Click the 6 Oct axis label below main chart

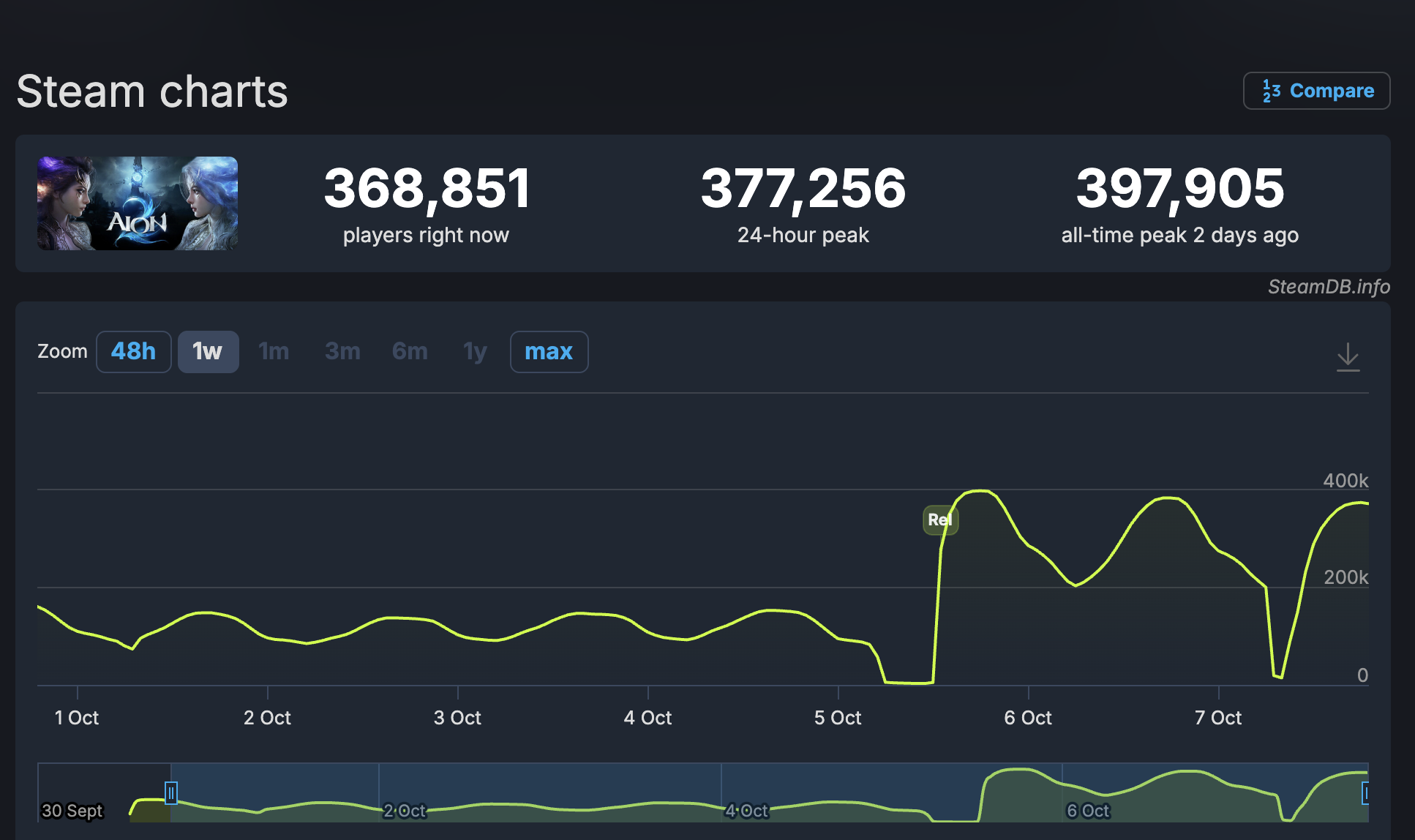(x=1028, y=718)
